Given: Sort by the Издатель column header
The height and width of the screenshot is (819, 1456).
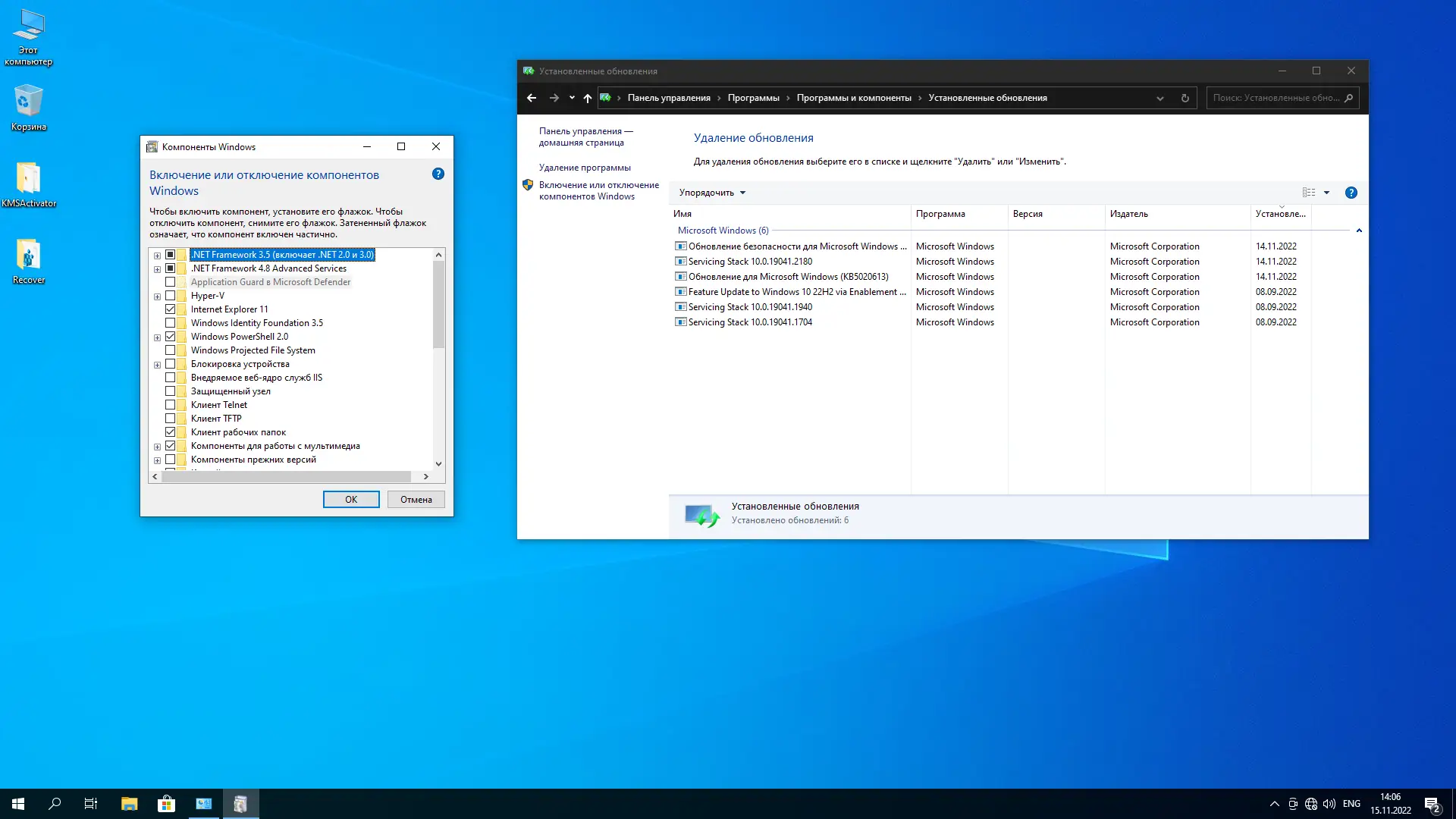Looking at the screenshot, I should 1129,214.
